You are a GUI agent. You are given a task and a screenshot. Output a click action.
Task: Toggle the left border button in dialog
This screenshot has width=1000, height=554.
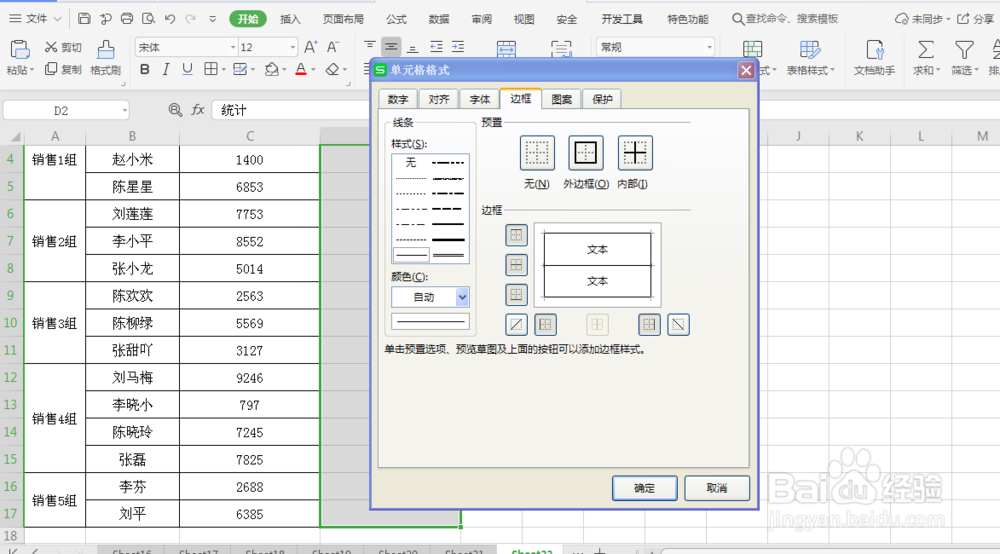(545, 324)
